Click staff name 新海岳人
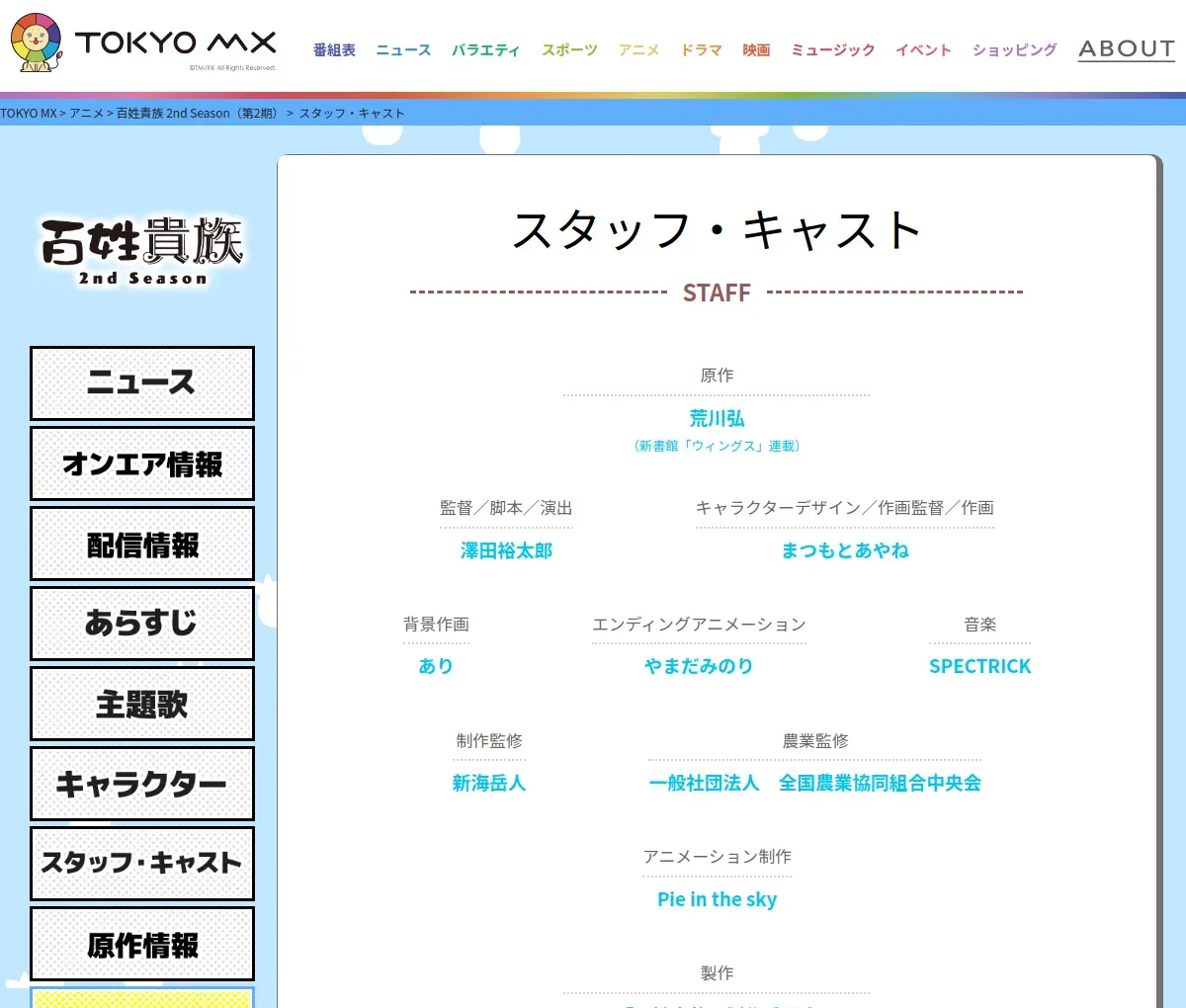This screenshot has height=1008, width=1186. pyautogui.click(x=489, y=783)
